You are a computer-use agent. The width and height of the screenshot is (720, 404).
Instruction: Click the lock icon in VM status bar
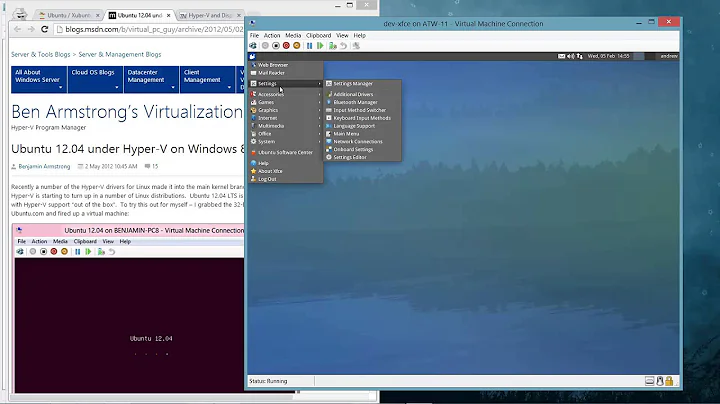coord(669,381)
